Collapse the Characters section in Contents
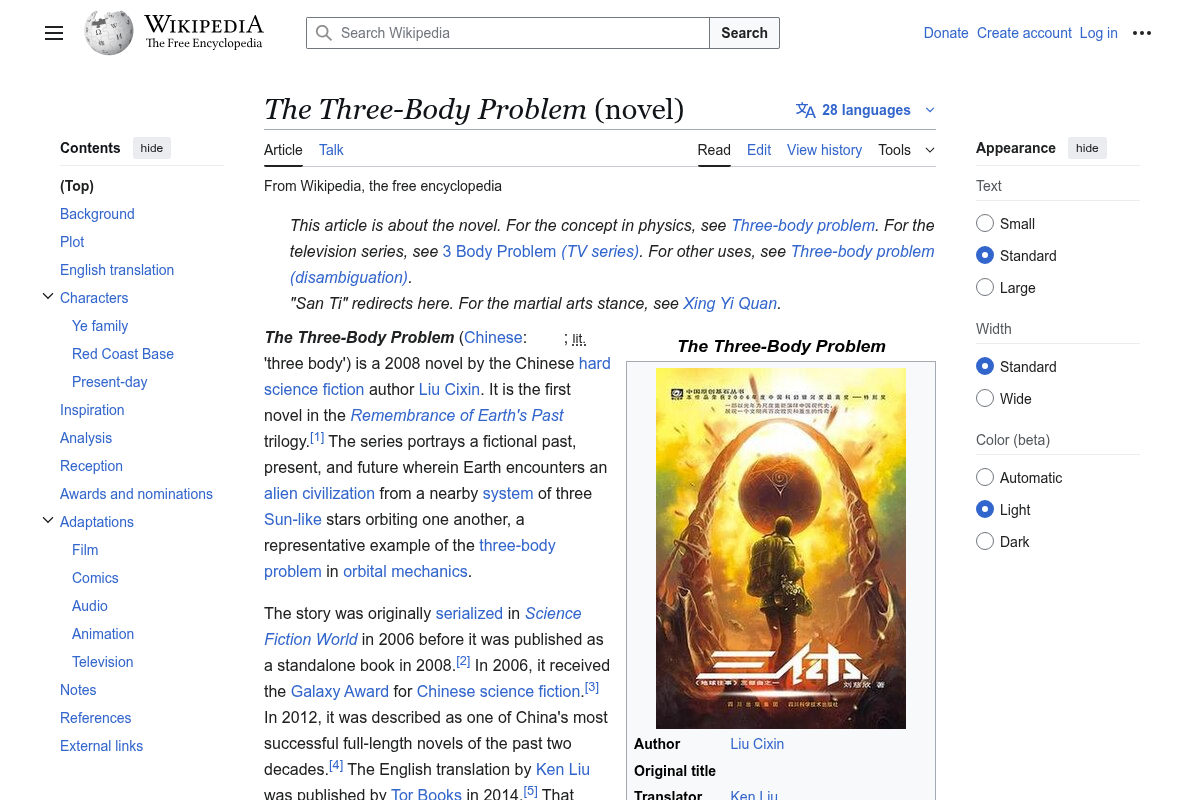1200x800 pixels. tap(48, 296)
